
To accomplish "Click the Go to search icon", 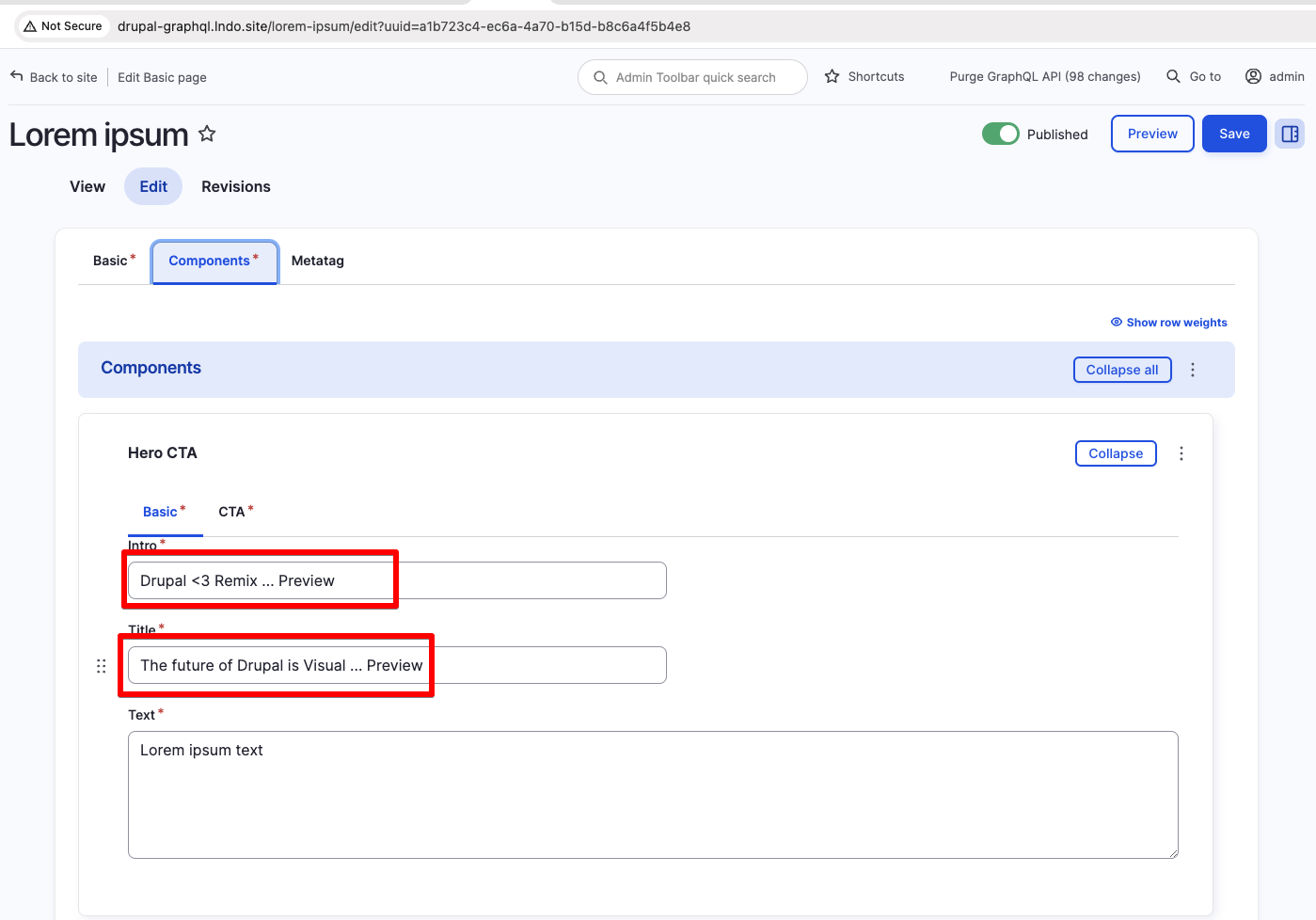I will coord(1172,76).
